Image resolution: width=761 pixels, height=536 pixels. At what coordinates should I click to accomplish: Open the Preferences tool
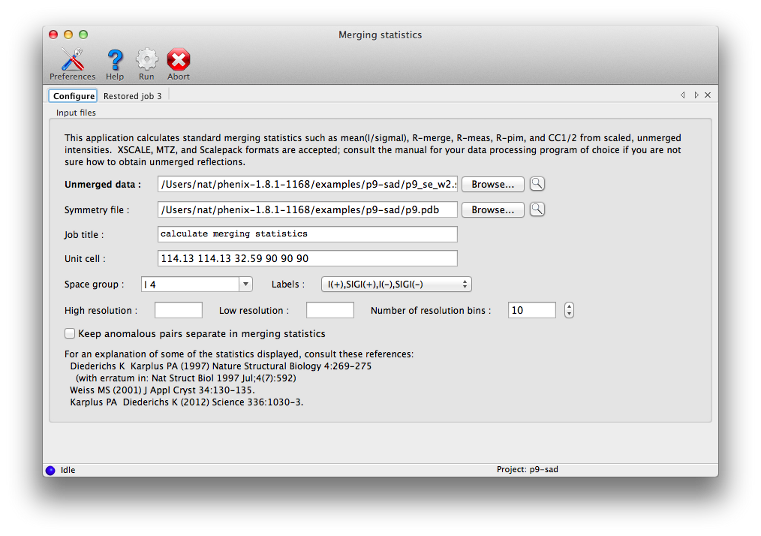72,62
